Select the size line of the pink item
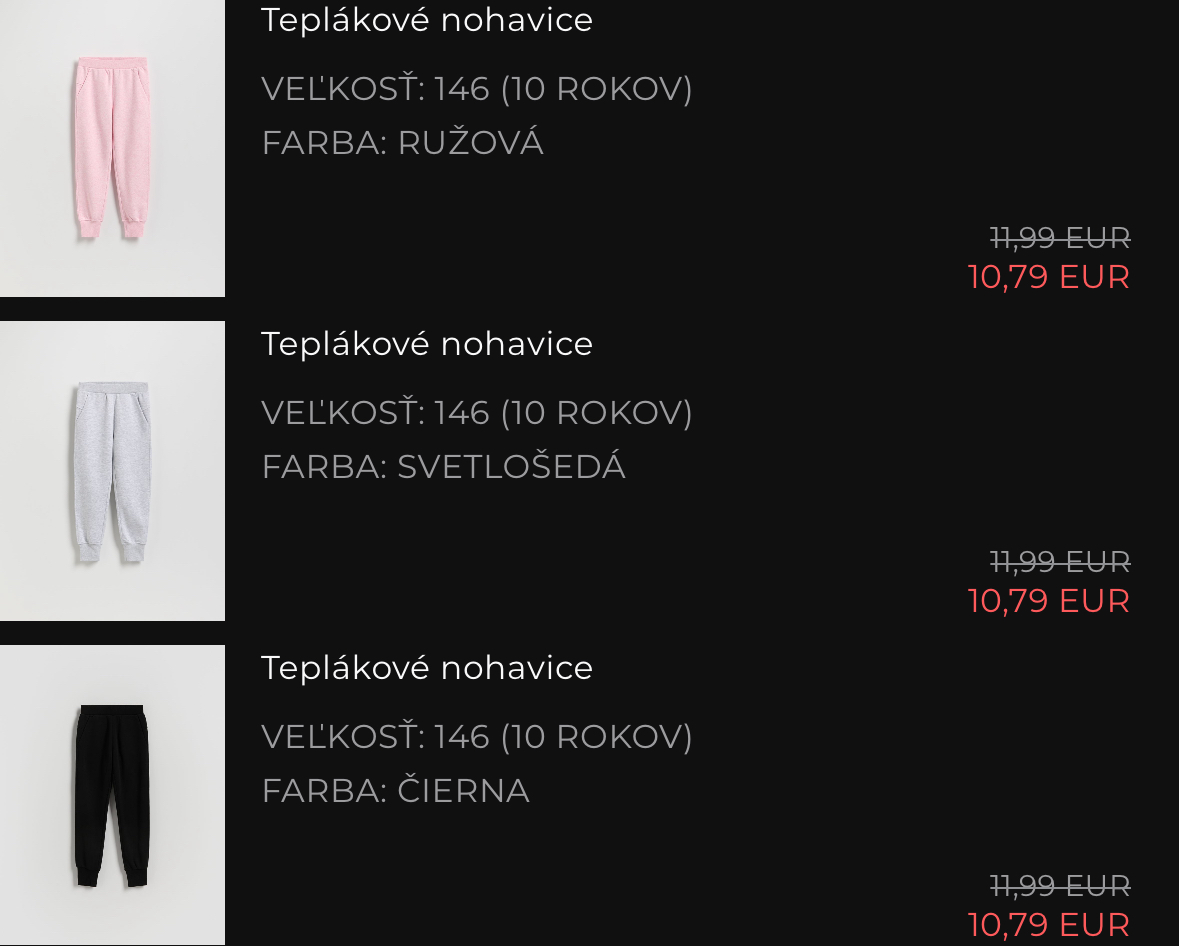 pos(477,89)
